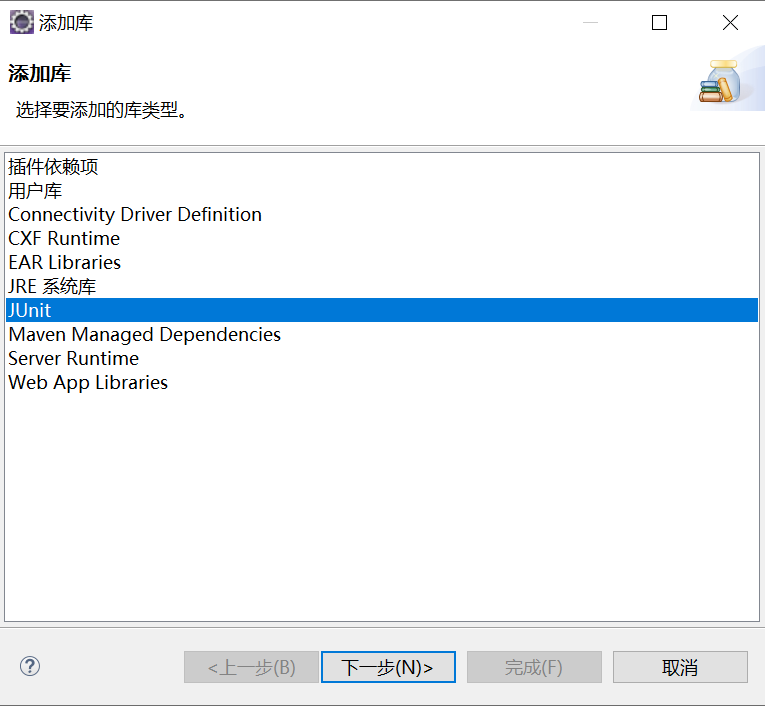Select CXF Runtime library type

[382, 239]
